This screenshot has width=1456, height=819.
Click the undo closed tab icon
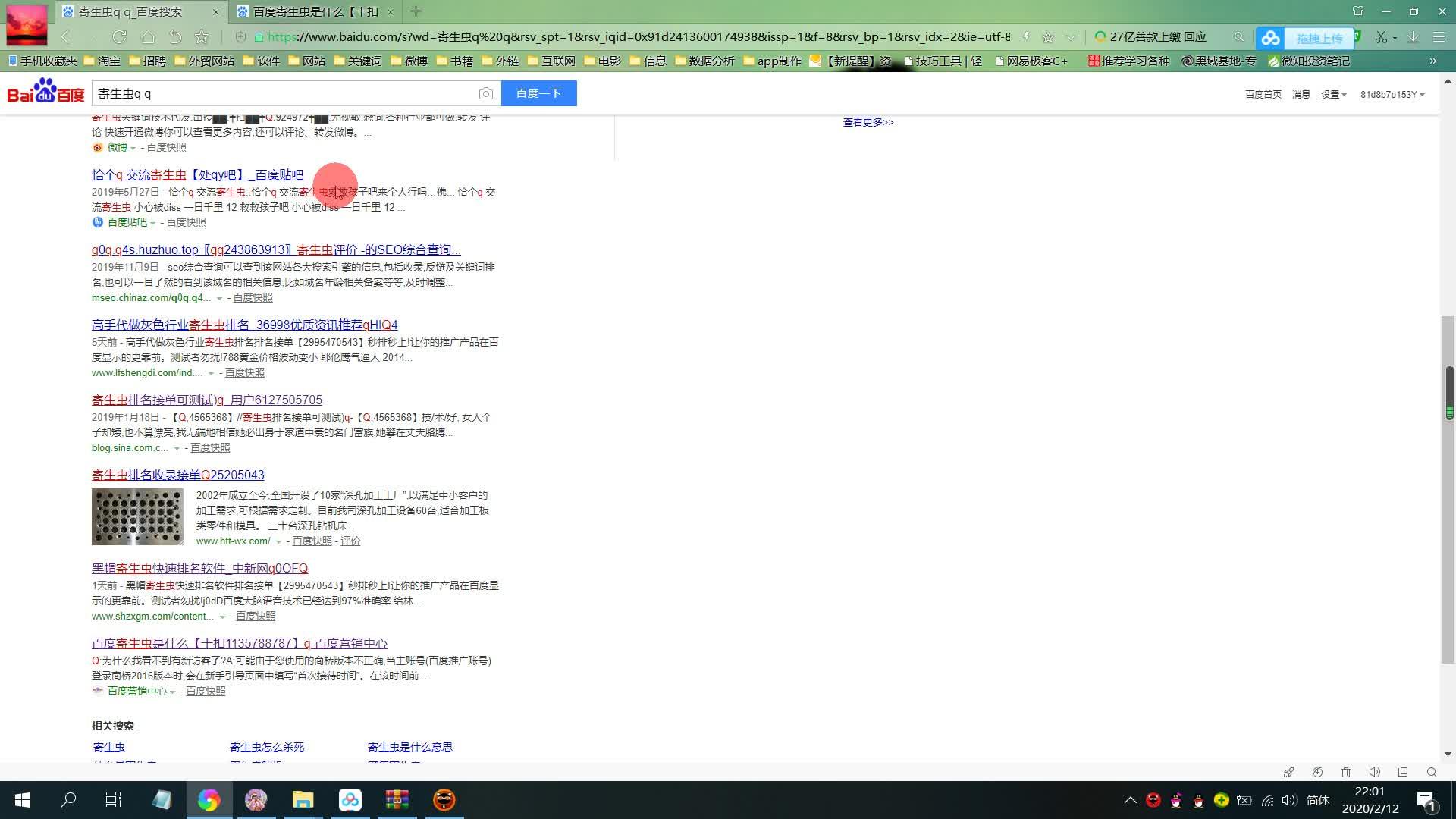pyautogui.click(x=175, y=36)
